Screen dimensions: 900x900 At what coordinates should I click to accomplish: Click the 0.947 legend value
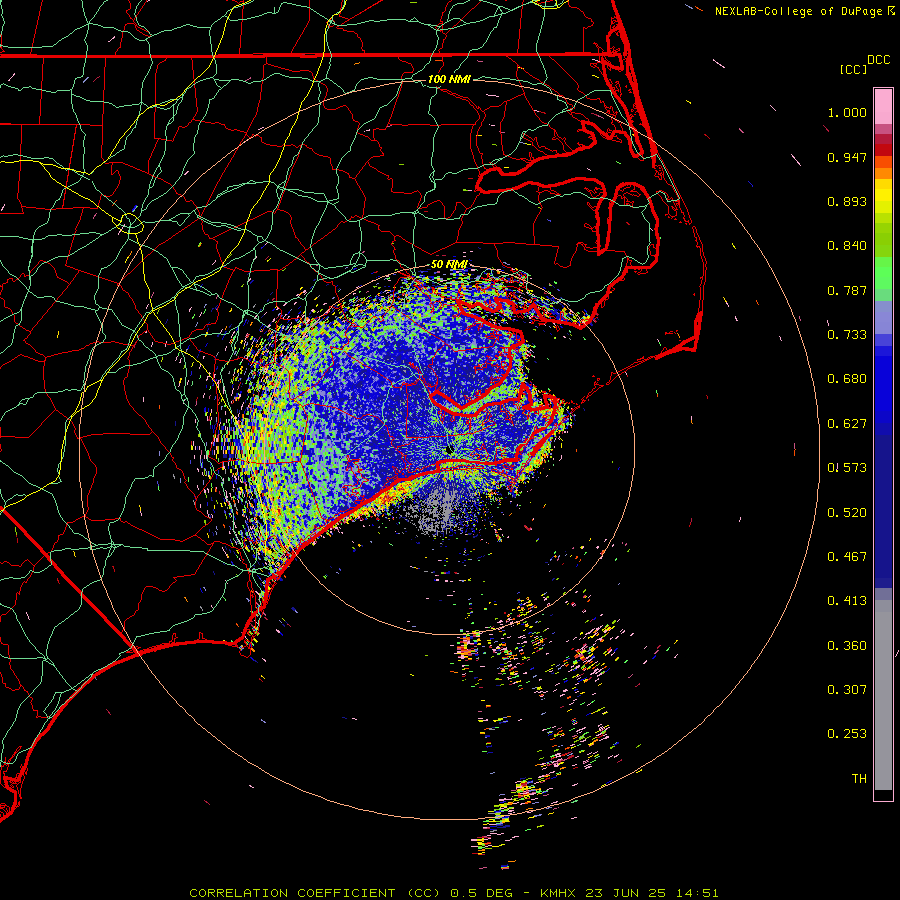(x=847, y=157)
